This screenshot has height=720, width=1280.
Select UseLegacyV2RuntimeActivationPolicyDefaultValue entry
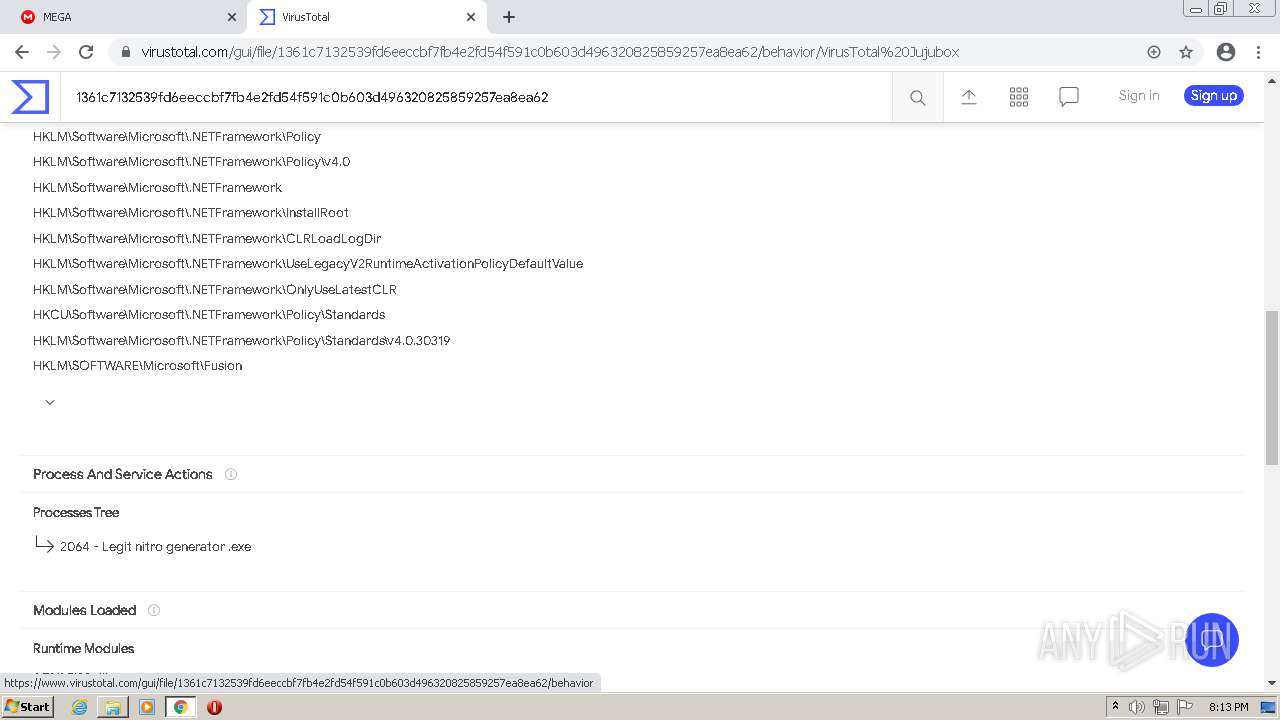[x=308, y=264]
